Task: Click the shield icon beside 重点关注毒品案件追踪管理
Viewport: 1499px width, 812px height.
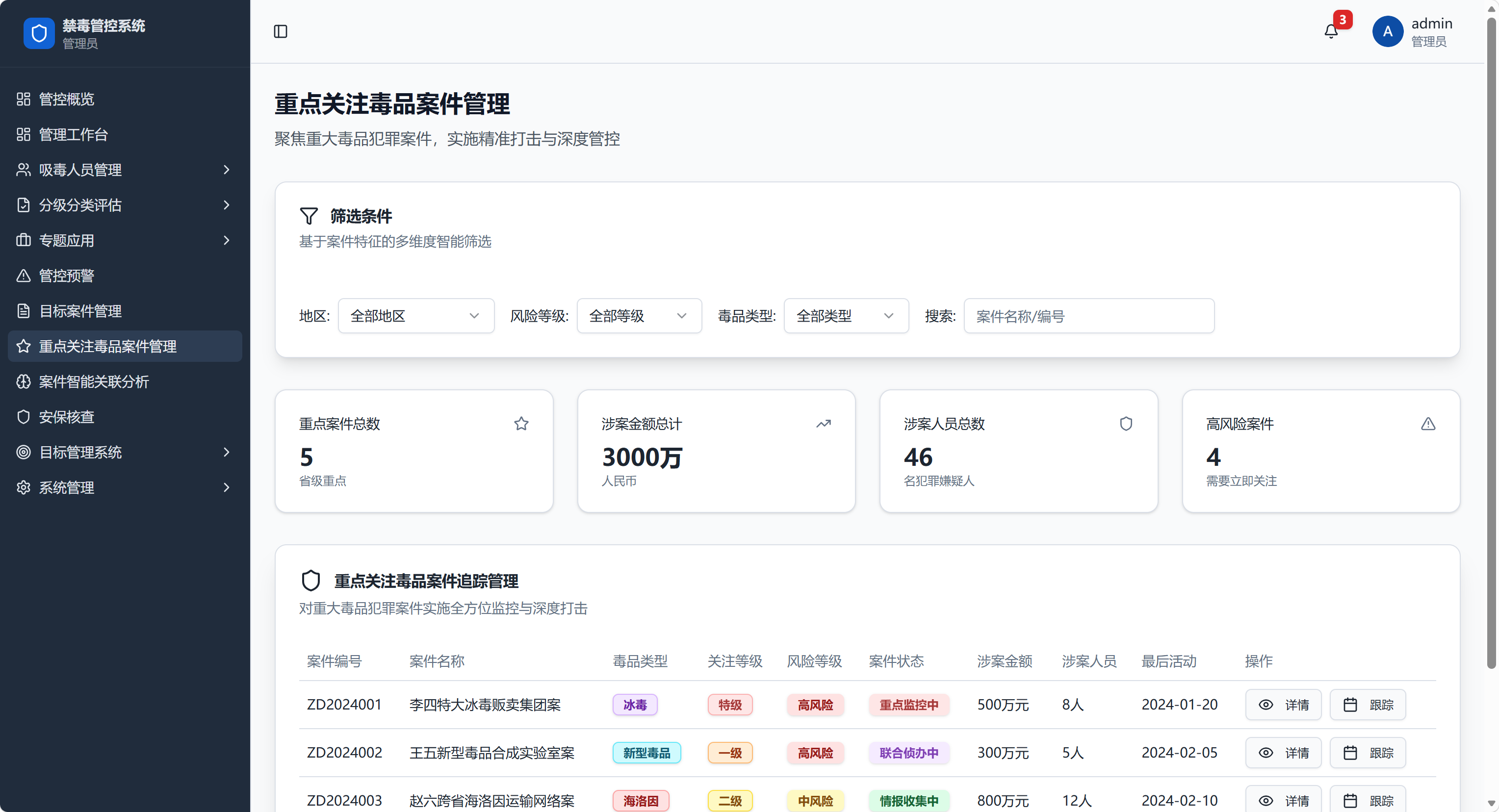Action: pyautogui.click(x=311, y=581)
